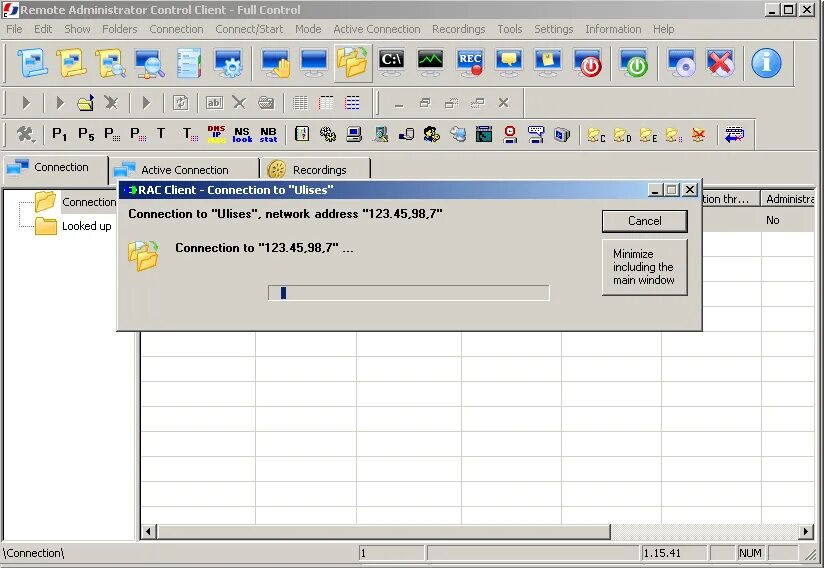Image resolution: width=824 pixels, height=568 pixels.
Task: Open the blue information circle icon
Action: pos(766,63)
